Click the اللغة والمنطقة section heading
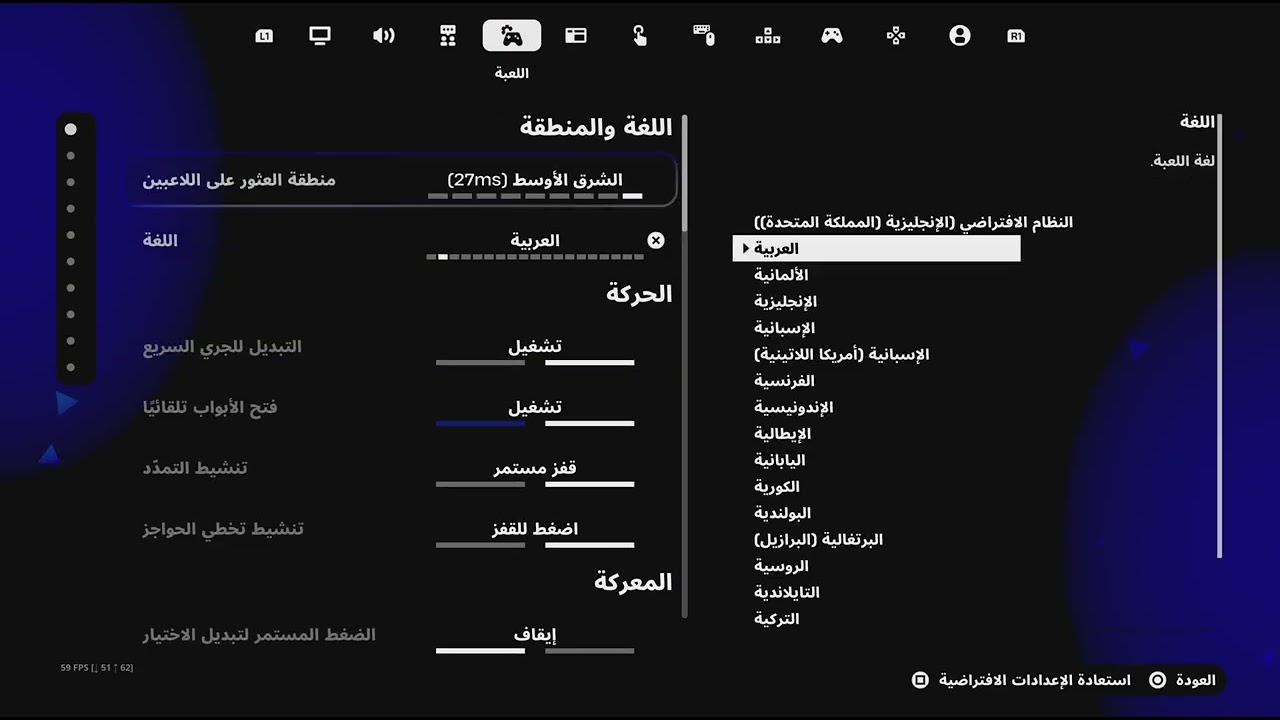1280x720 pixels. (x=596, y=127)
